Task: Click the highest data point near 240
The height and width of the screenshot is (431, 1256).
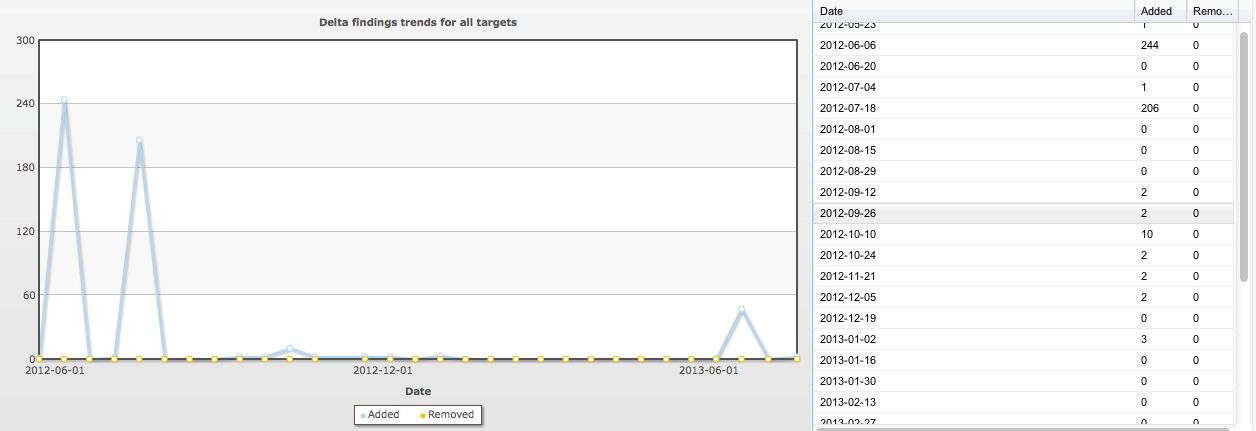Action: (x=64, y=100)
